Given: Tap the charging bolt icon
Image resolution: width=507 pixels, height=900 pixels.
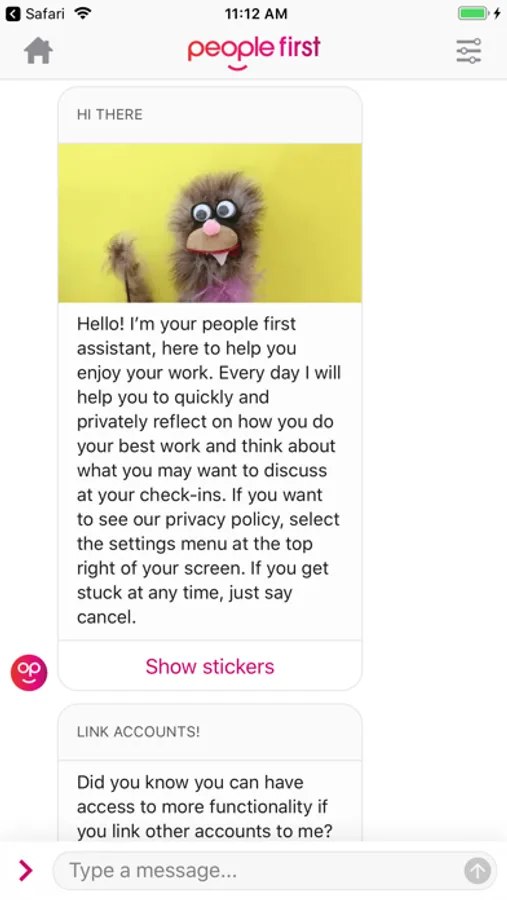Looking at the screenshot, I should pos(497,13).
